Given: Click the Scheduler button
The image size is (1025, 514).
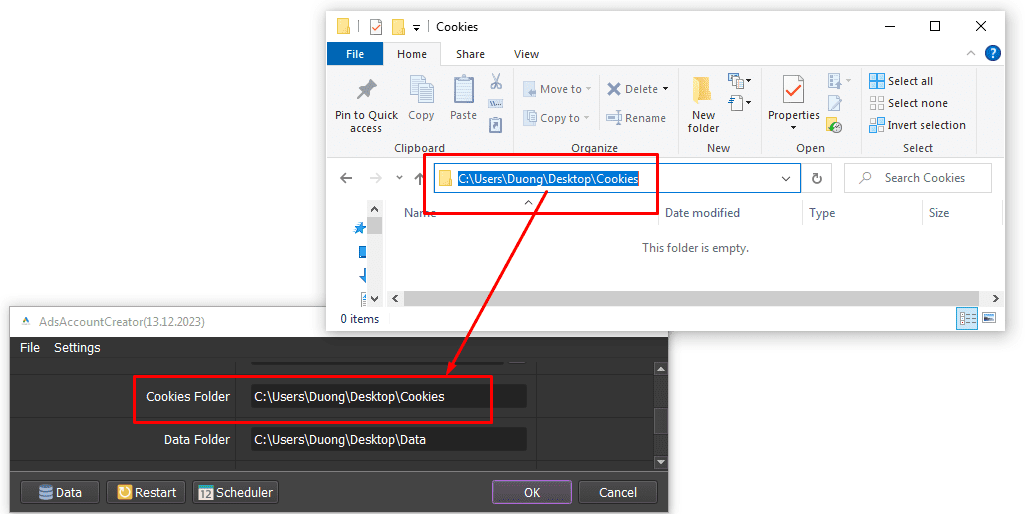Looking at the screenshot, I should pos(236,492).
